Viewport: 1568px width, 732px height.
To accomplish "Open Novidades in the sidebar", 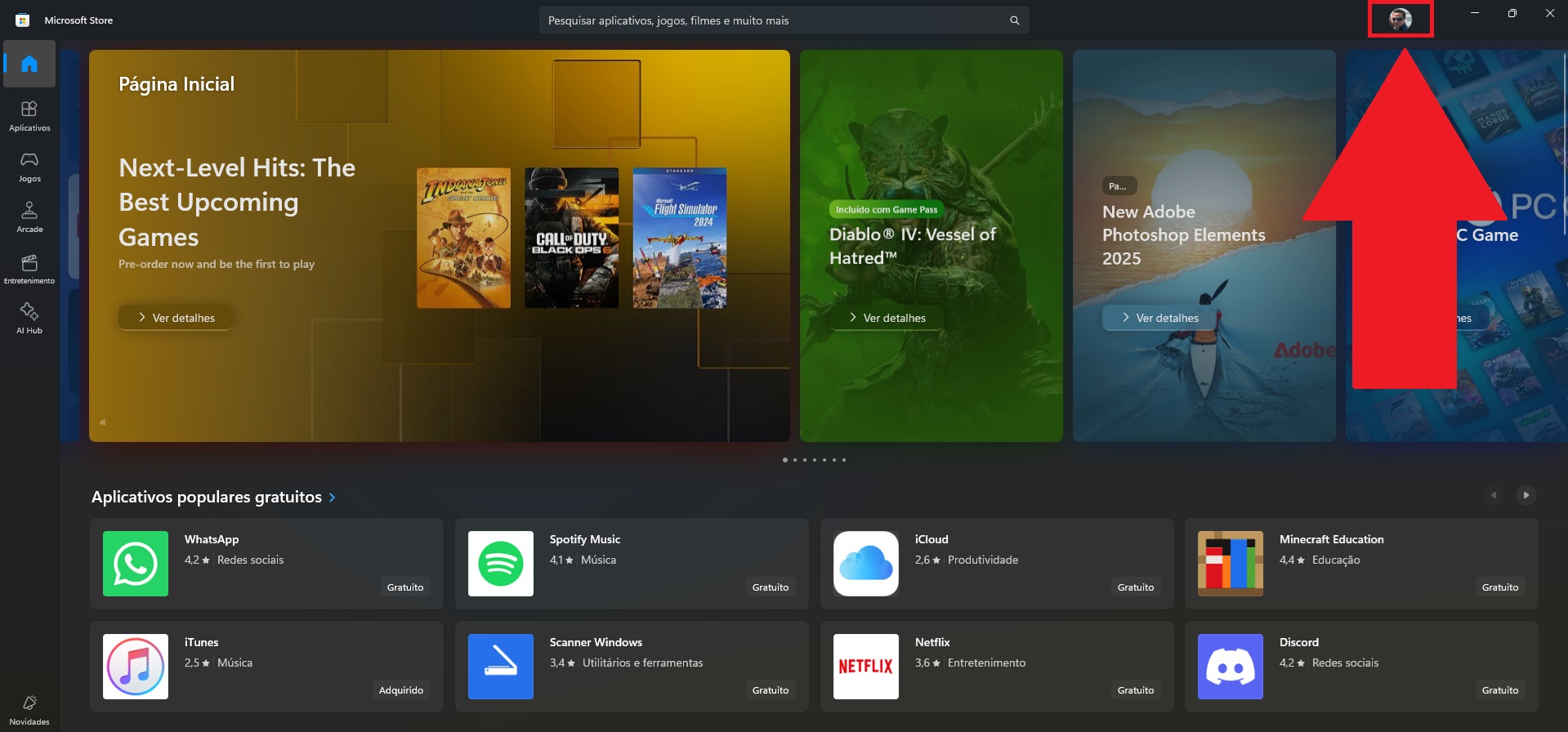I will 29,710.
